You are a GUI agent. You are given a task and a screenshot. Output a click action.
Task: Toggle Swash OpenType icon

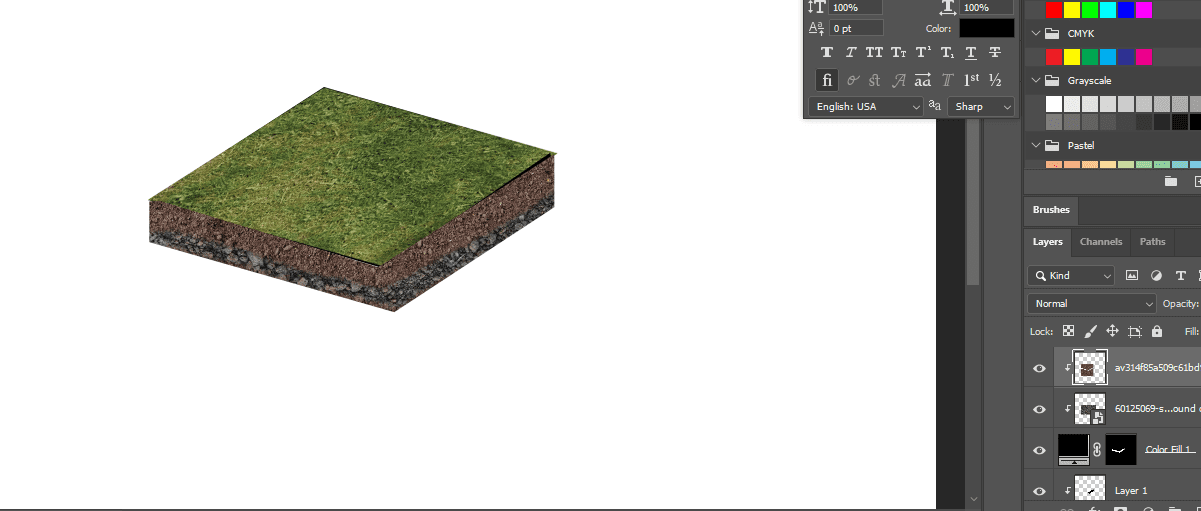click(899, 80)
